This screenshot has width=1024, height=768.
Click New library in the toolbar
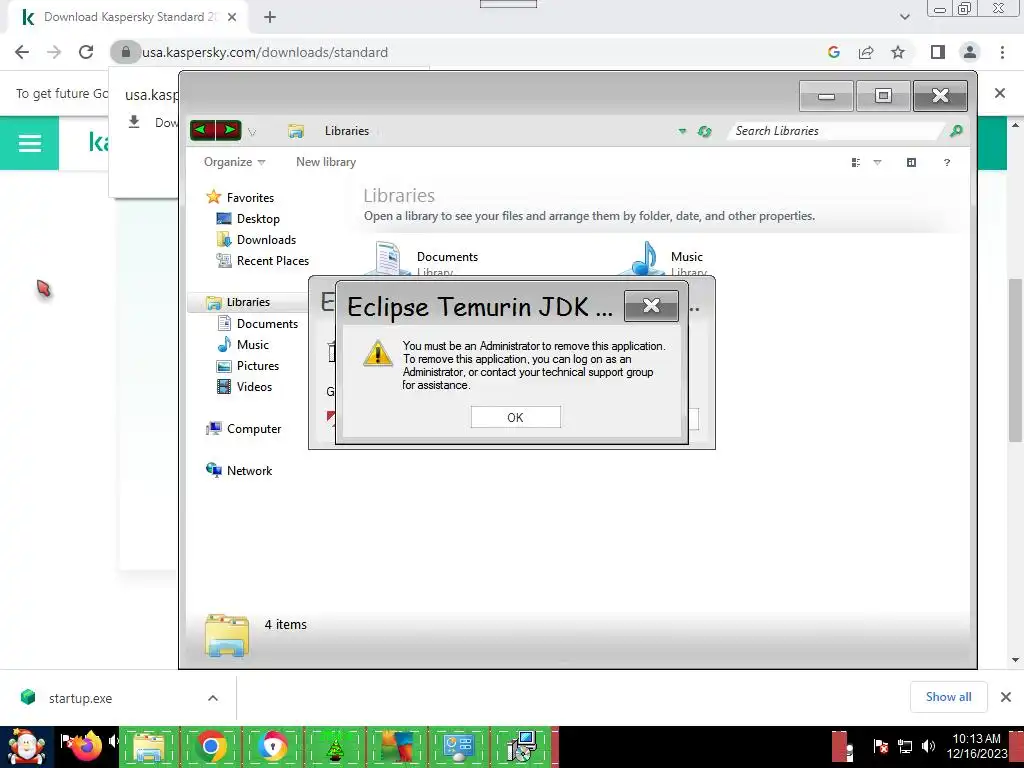[x=326, y=162]
